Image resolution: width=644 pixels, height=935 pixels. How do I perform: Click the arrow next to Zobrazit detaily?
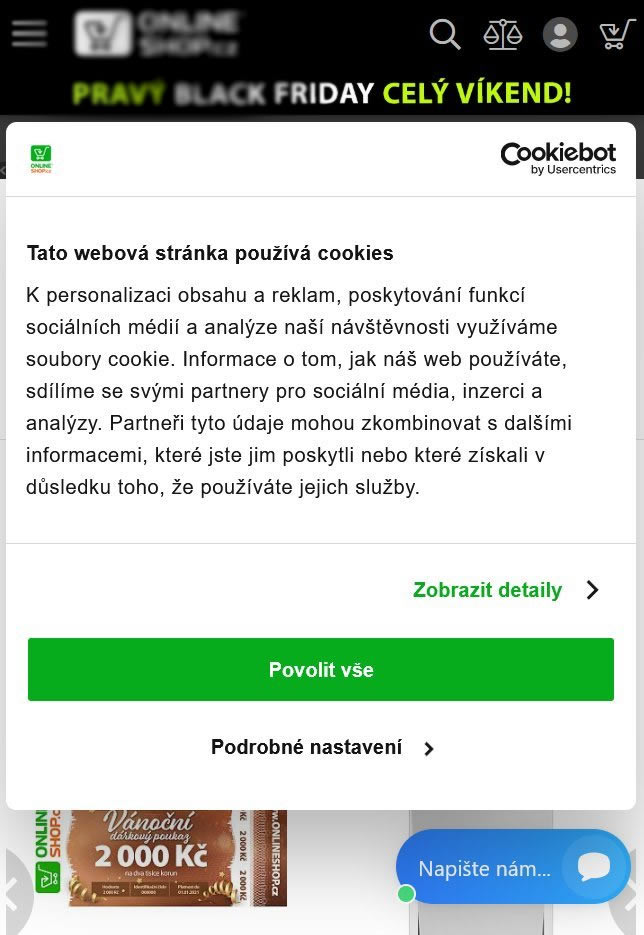click(x=592, y=590)
